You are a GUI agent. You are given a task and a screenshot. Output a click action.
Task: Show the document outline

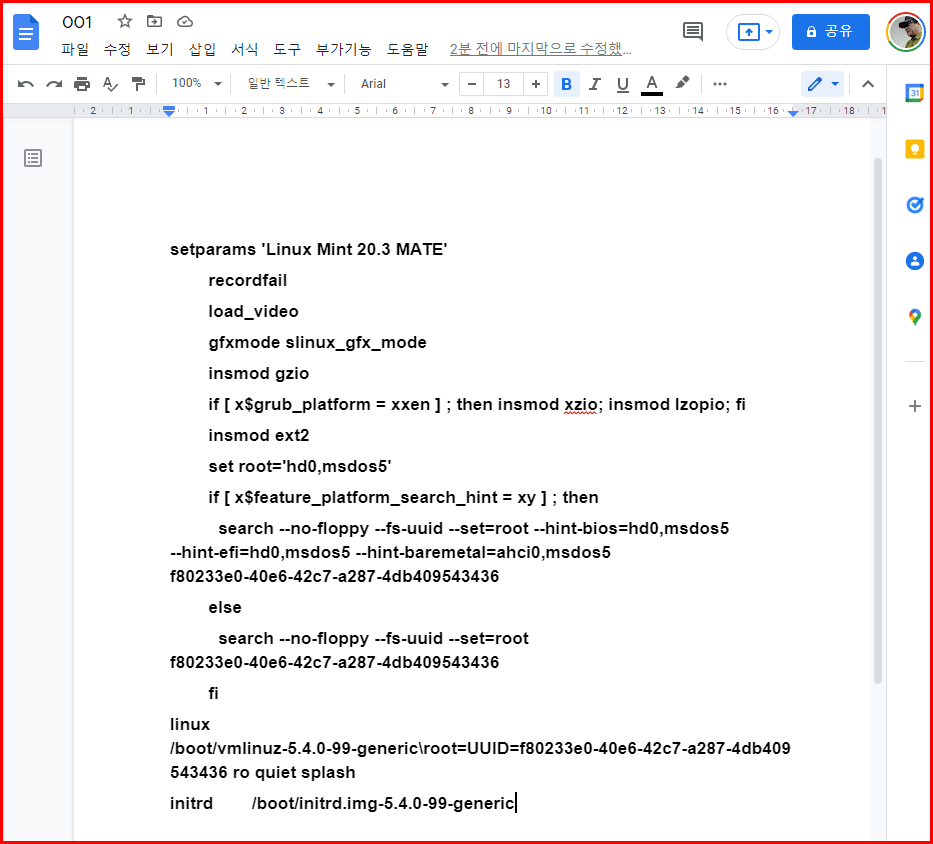[33, 158]
